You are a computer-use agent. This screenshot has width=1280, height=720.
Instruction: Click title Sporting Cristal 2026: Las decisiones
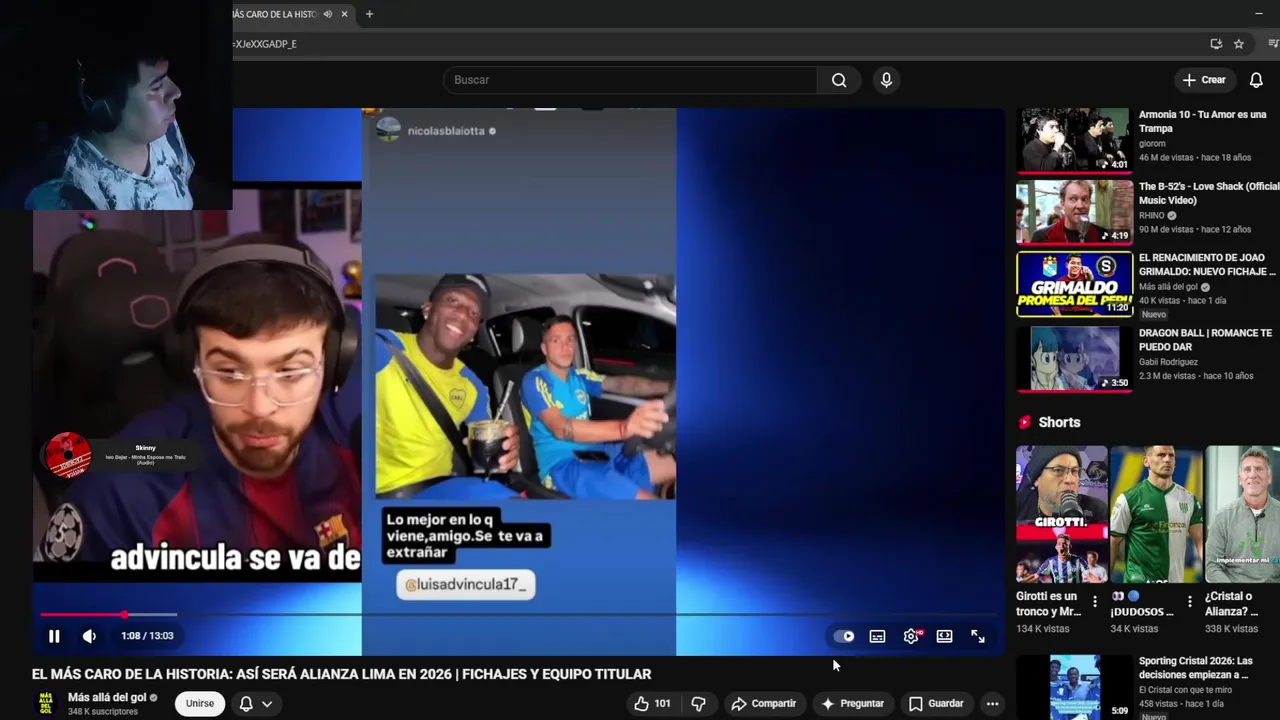point(1196,668)
